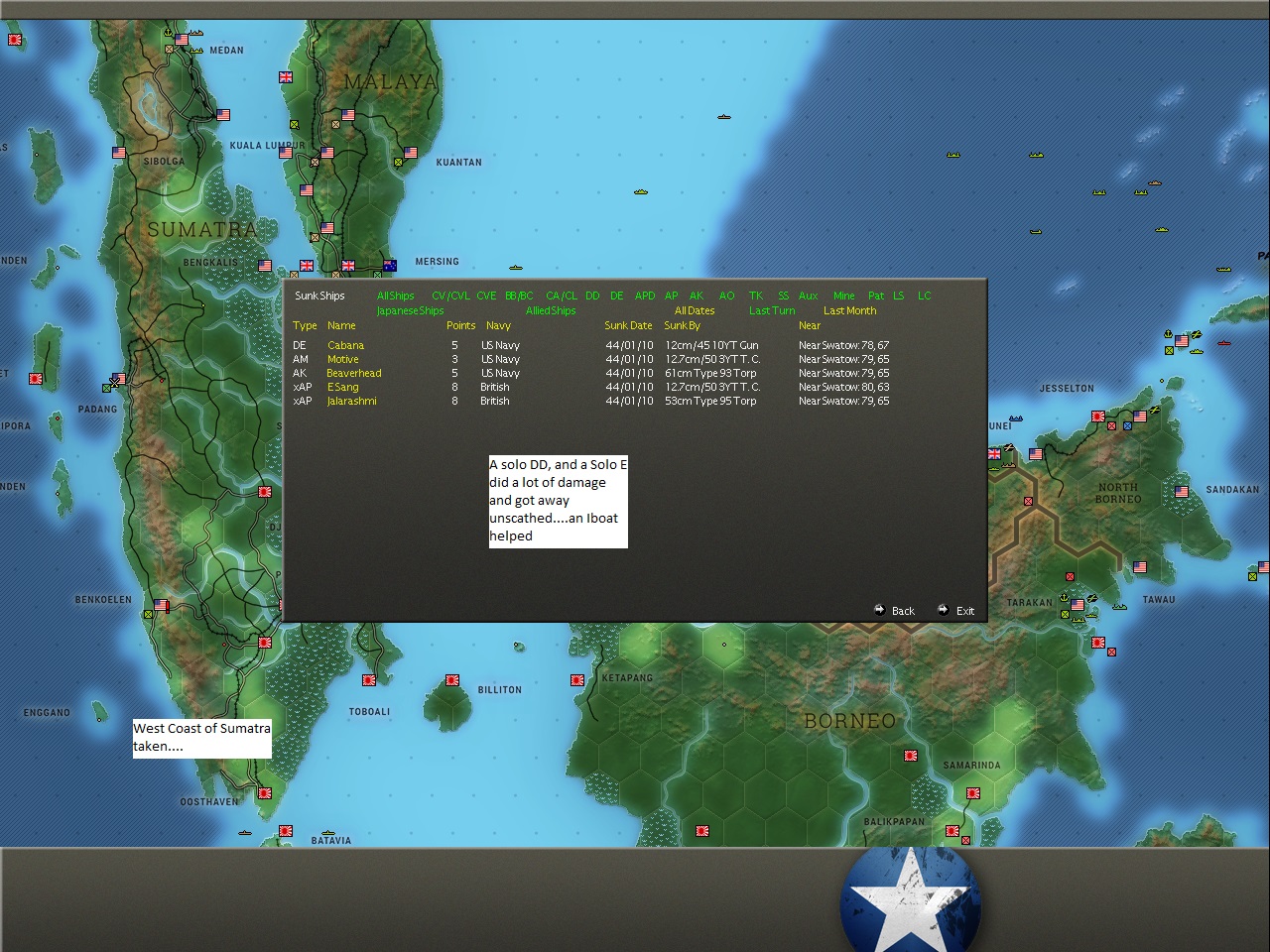Screen dimensions: 1270x952
Task: Show only Aux ships in list
Action: [x=809, y=296]
